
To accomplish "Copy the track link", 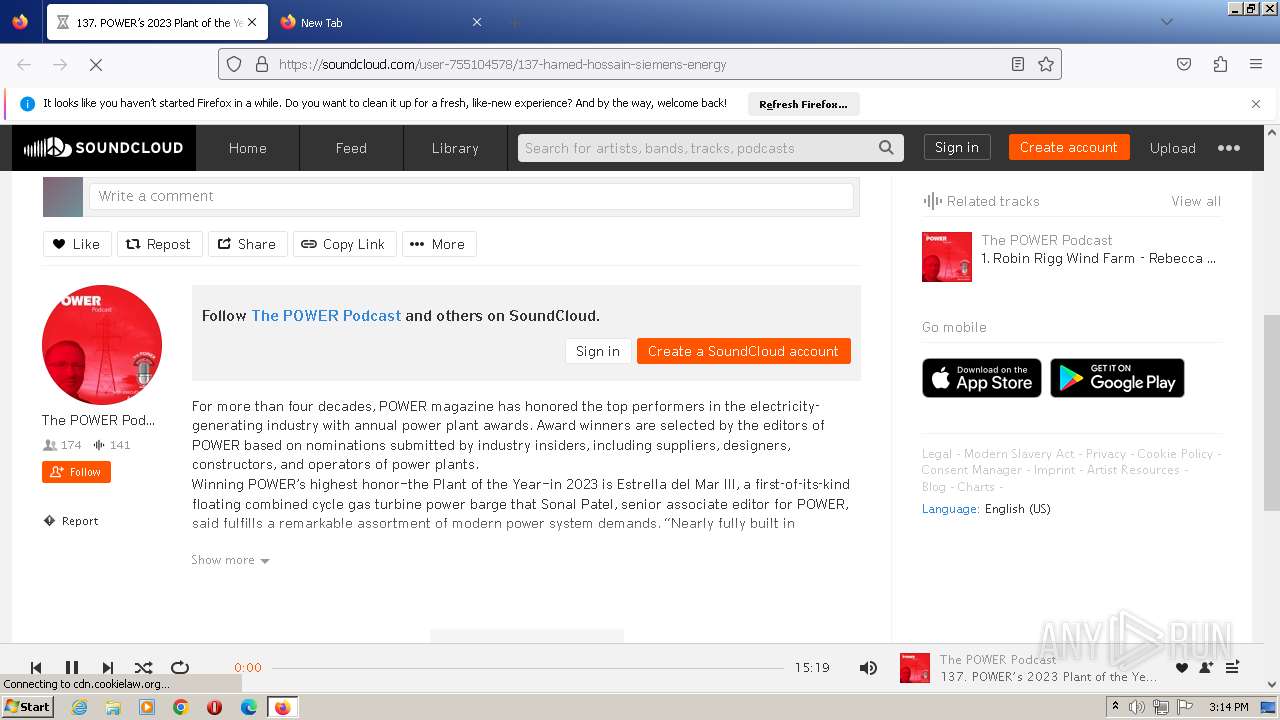I will (344, 244).
